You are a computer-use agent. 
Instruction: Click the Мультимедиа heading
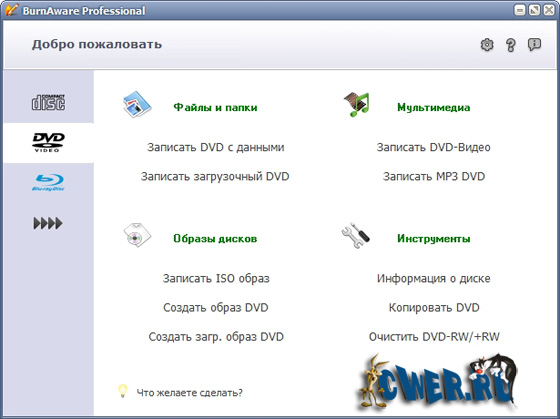[434, 107]
